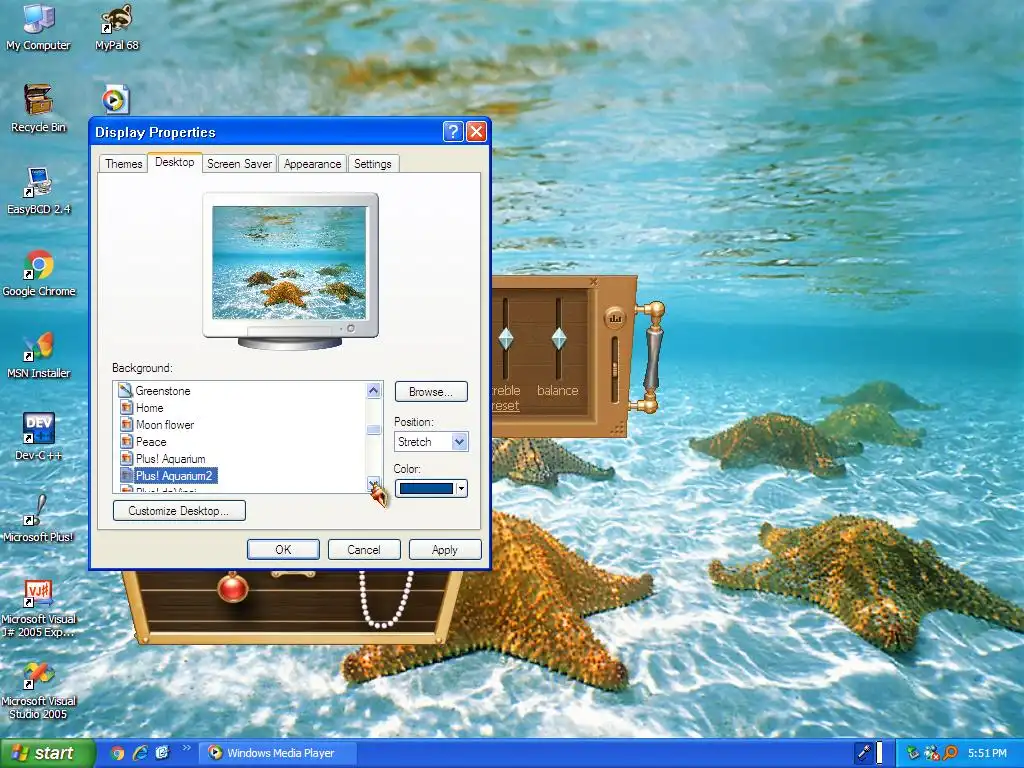Show the clock reading 5:51 PM

(987, 753)
